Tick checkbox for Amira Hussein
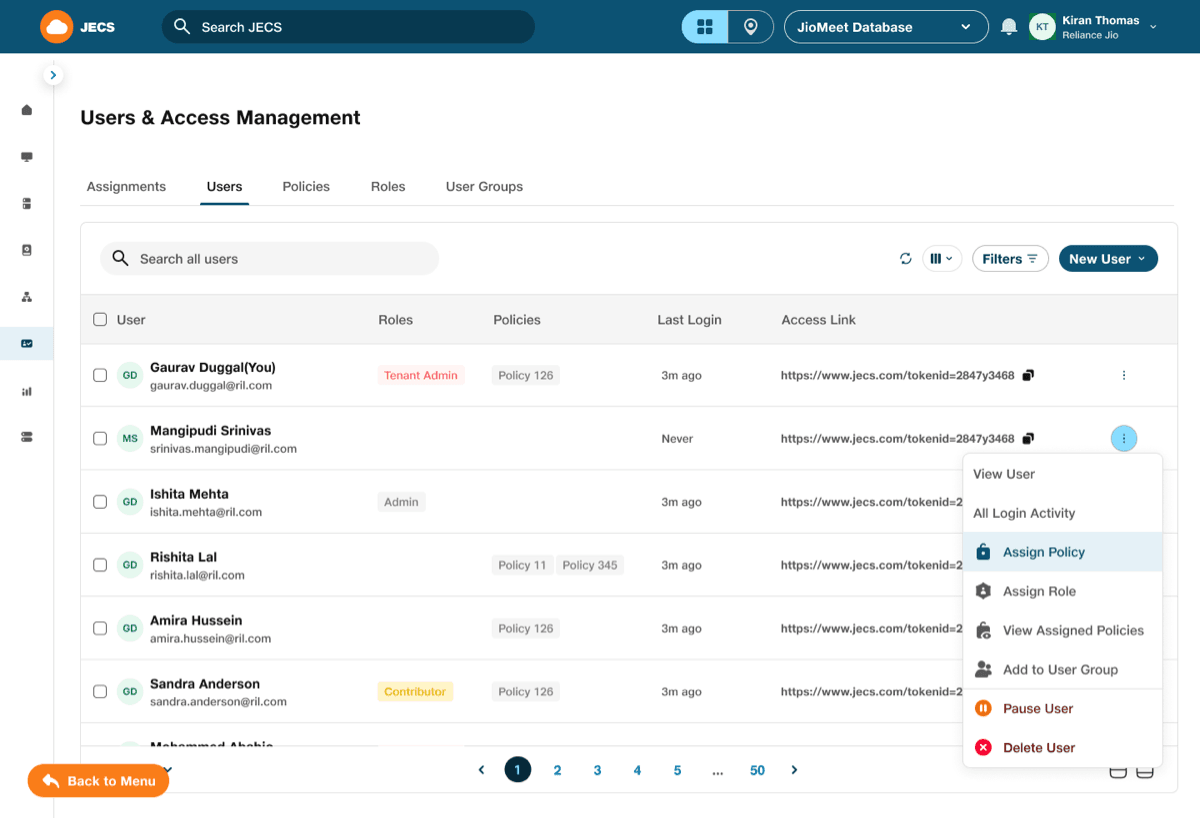 (100, 629)
